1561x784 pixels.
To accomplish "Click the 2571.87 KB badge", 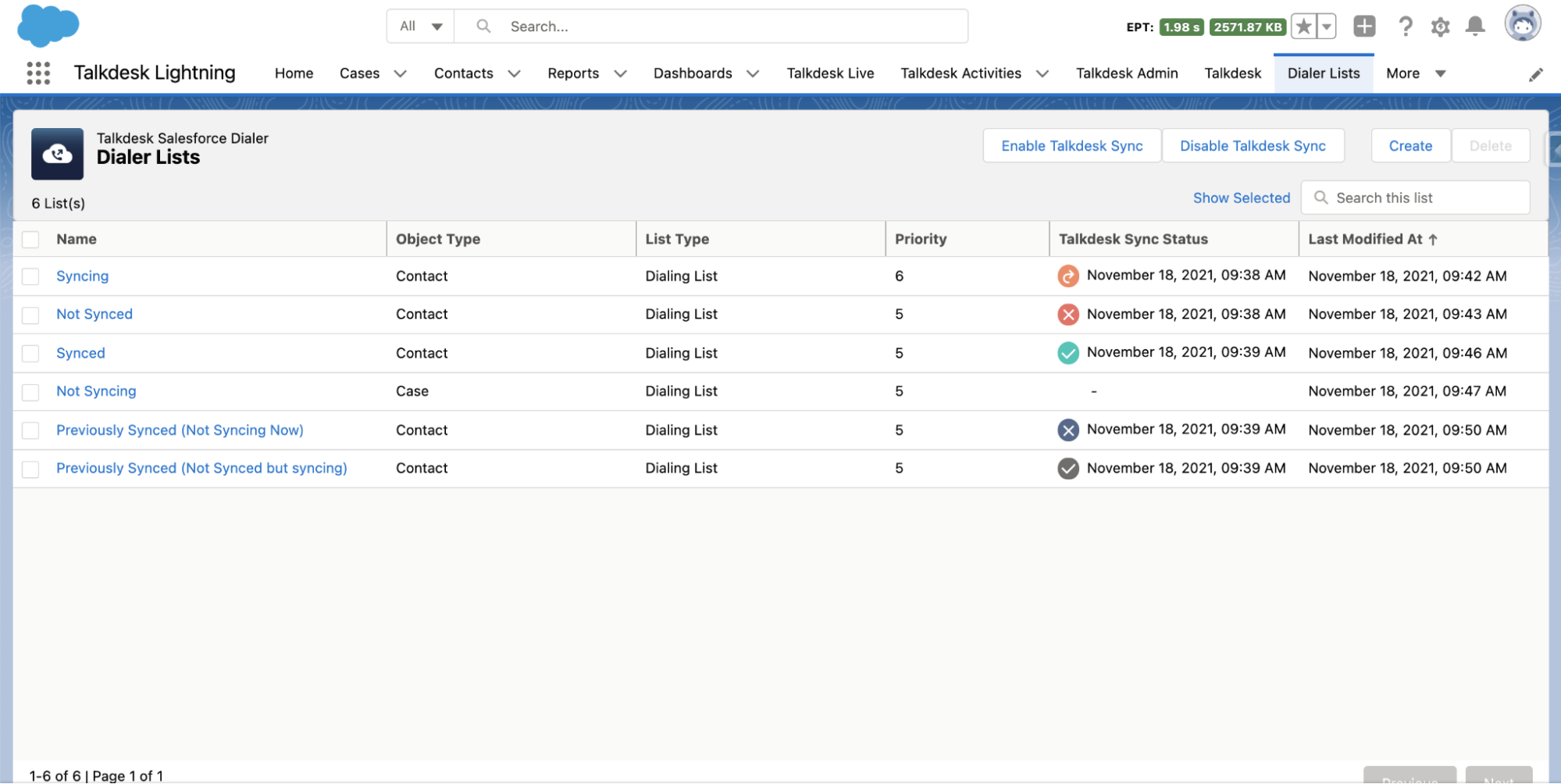I will click(x=1248, y=27).
